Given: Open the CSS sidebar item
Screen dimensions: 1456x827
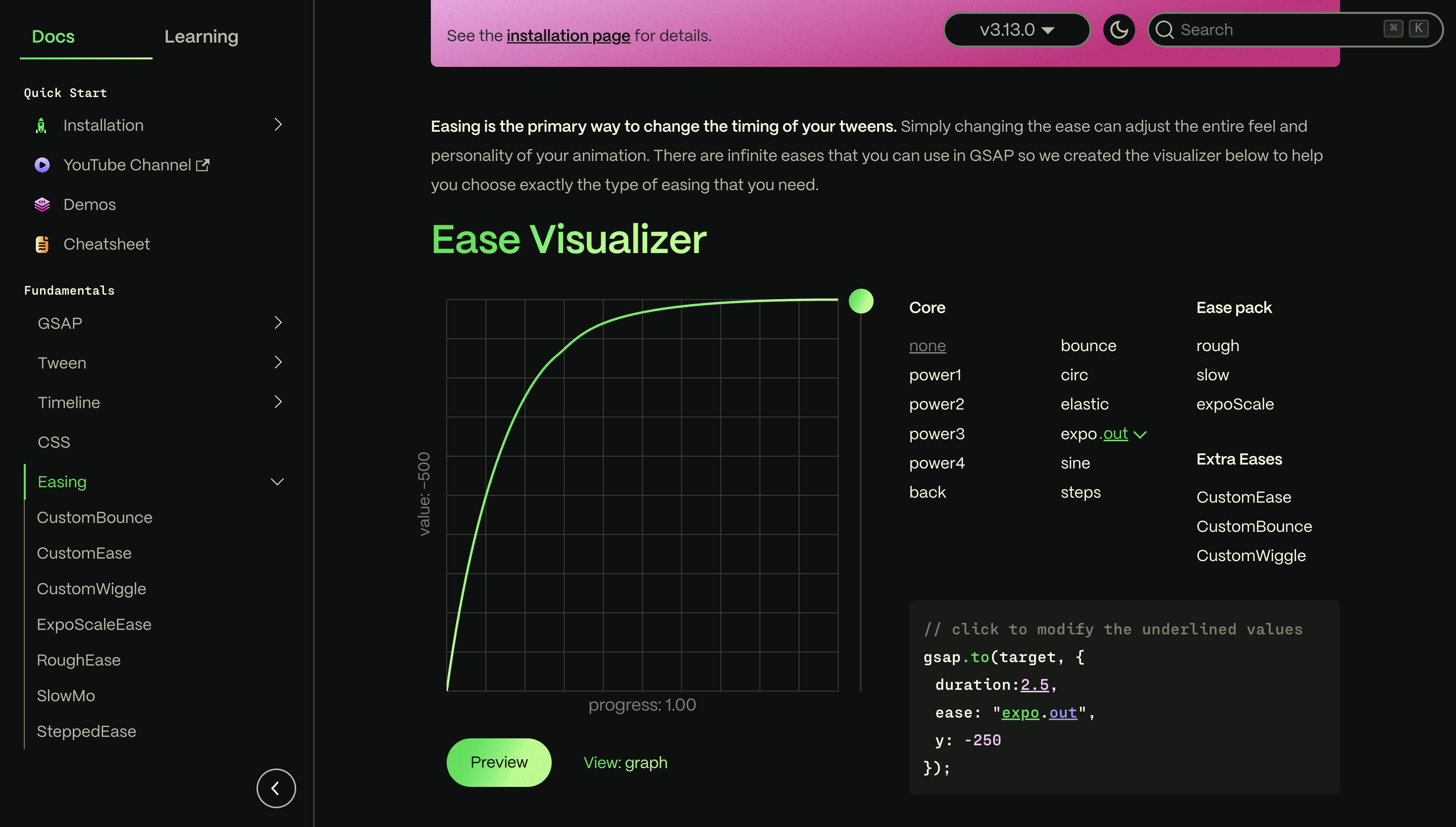Looking at the screenshot, I should [54, 442].
